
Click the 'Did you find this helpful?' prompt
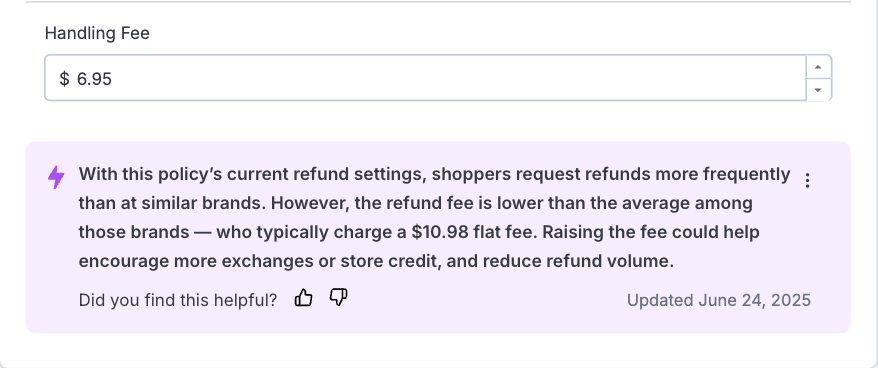(178, 300)
